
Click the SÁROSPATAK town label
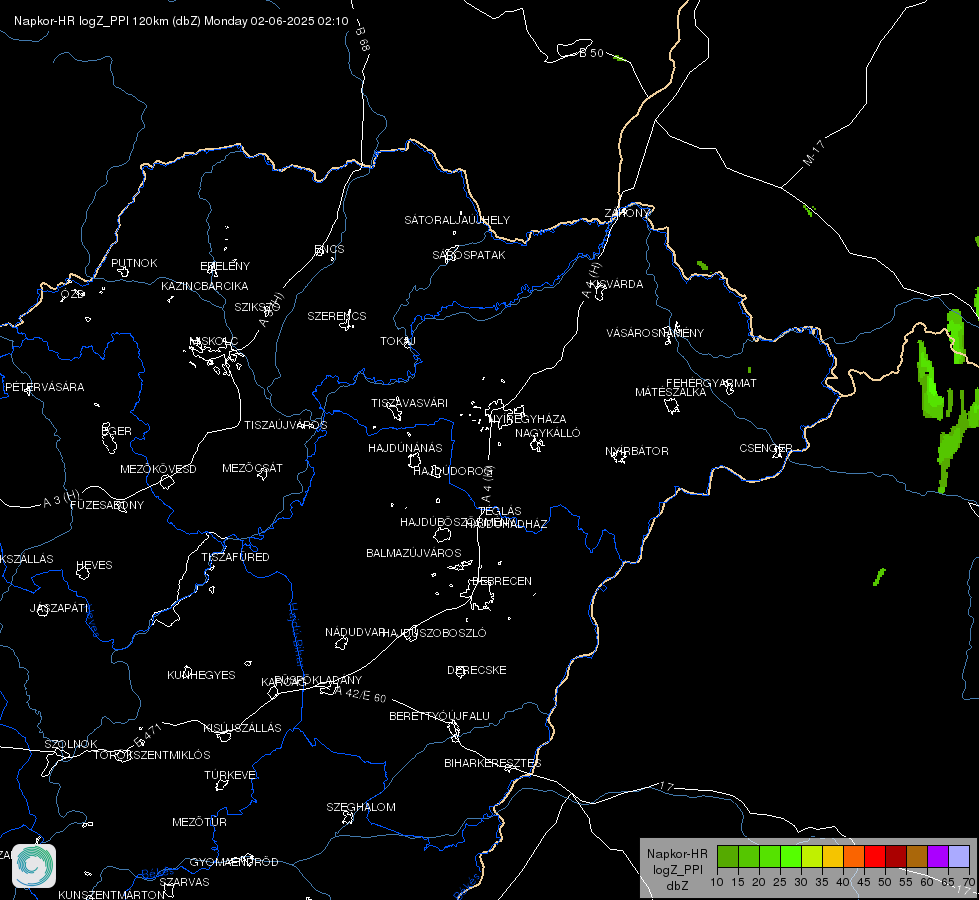[x=469, y=255]
